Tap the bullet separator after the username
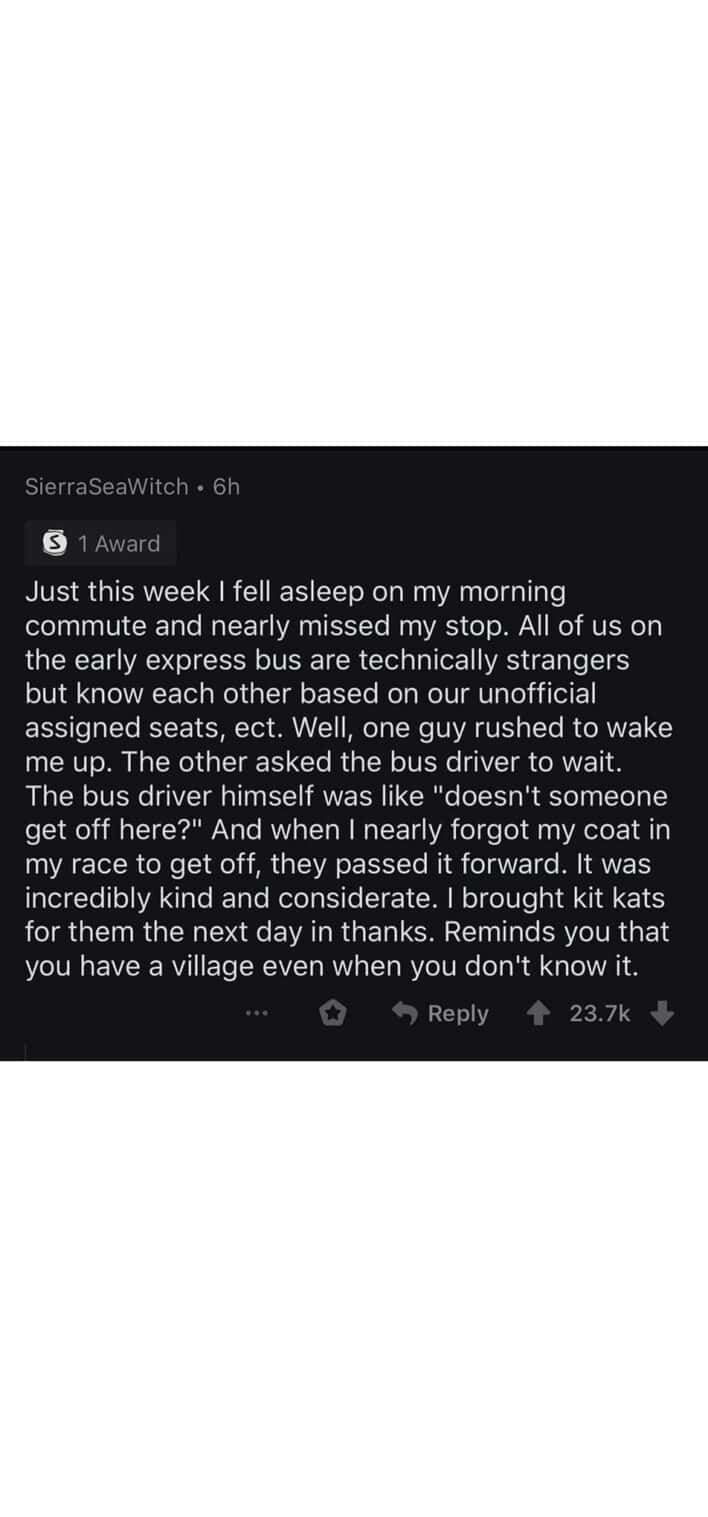Image resolution: width=708 pixels, height=1517 pixels. [201, 487]
